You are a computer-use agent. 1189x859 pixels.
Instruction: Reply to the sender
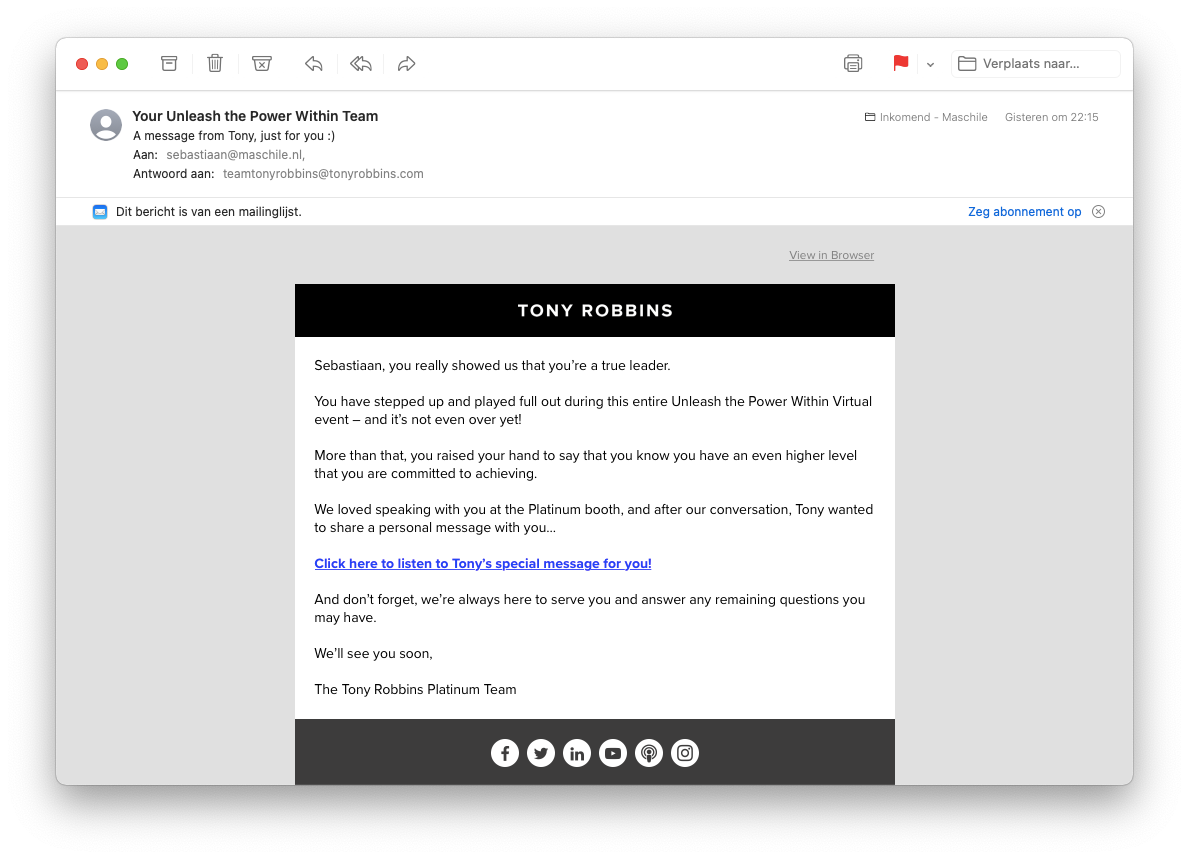pyautogui.click(x=314, y=64)
